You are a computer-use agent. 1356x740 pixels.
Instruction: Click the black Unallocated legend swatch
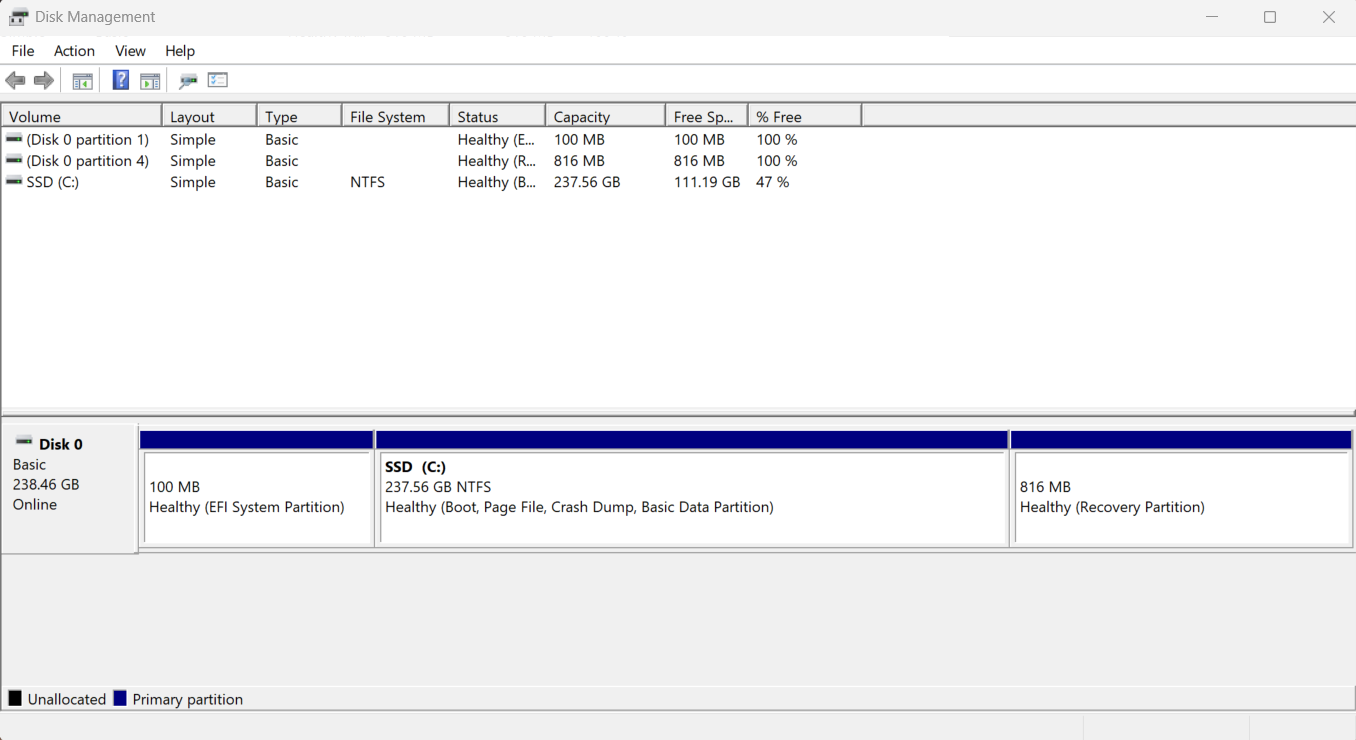(15, 698)
